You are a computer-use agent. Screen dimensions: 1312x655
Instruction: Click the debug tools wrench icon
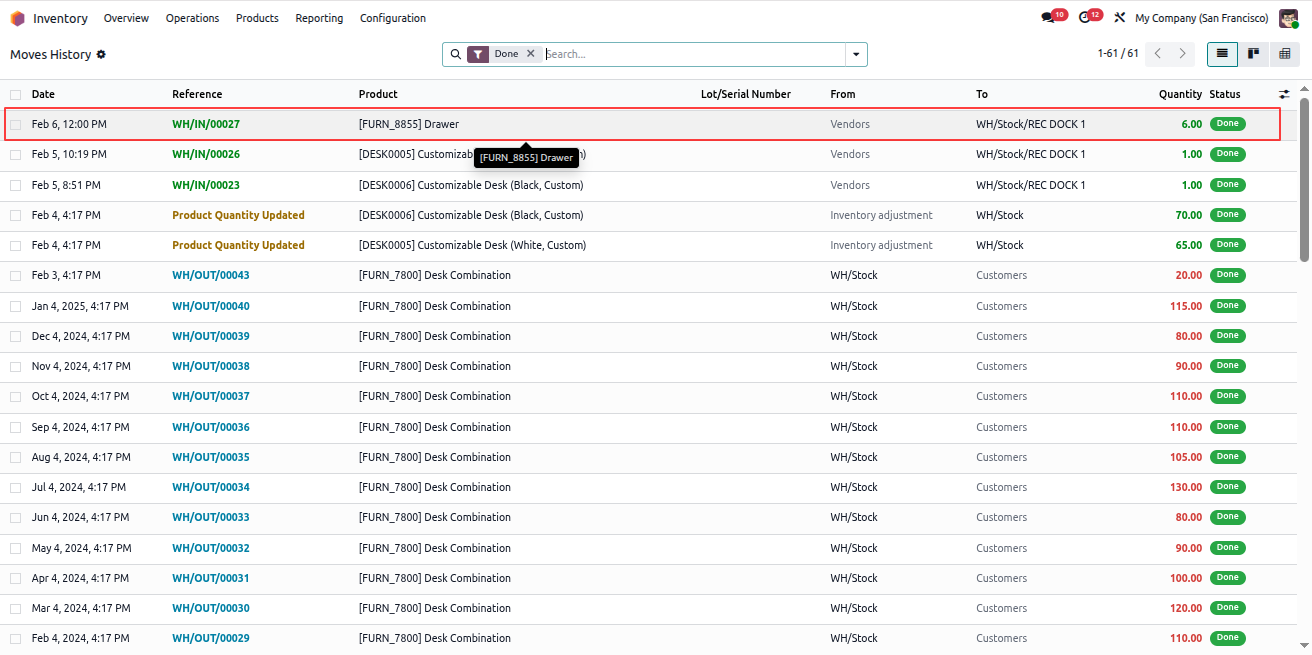coord(1120,18)
